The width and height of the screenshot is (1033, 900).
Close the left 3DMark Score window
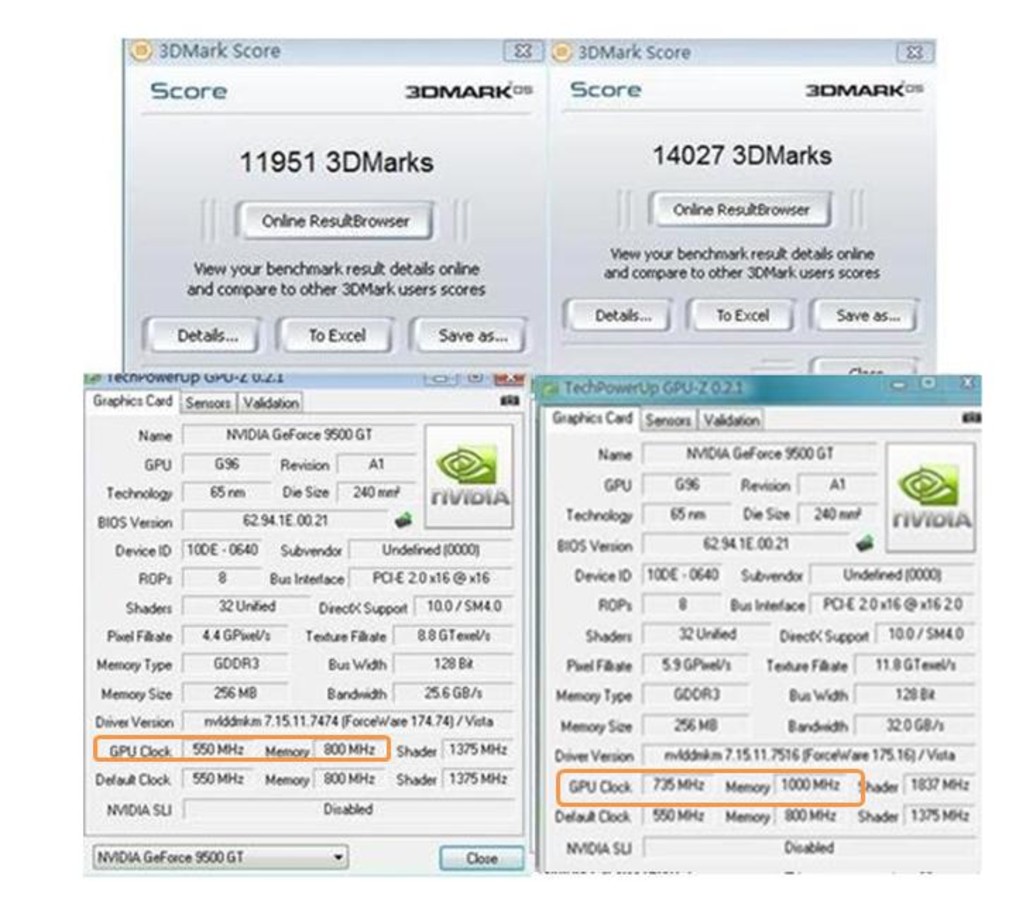click(522, 51)
